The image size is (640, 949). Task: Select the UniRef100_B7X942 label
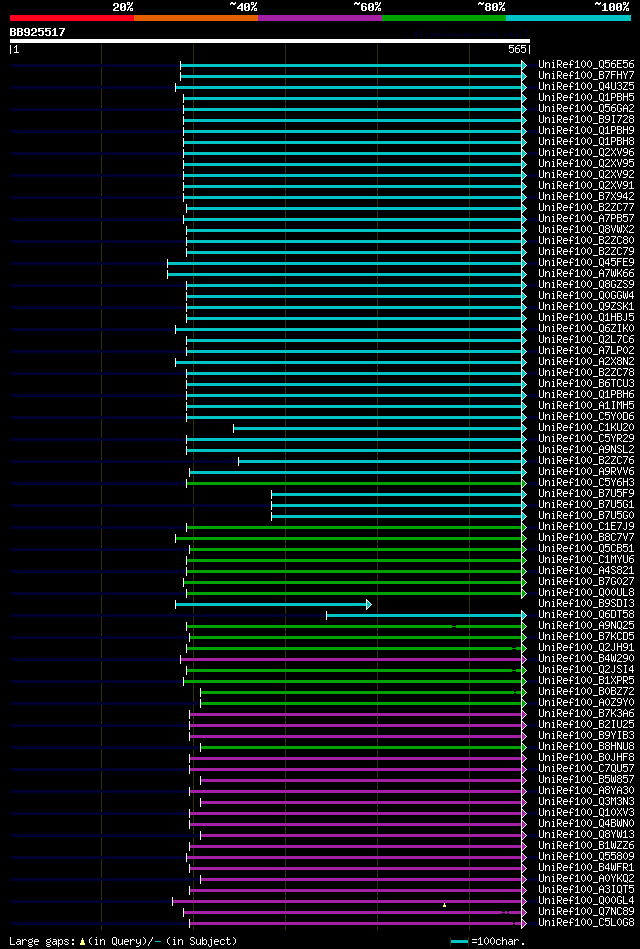587,197
